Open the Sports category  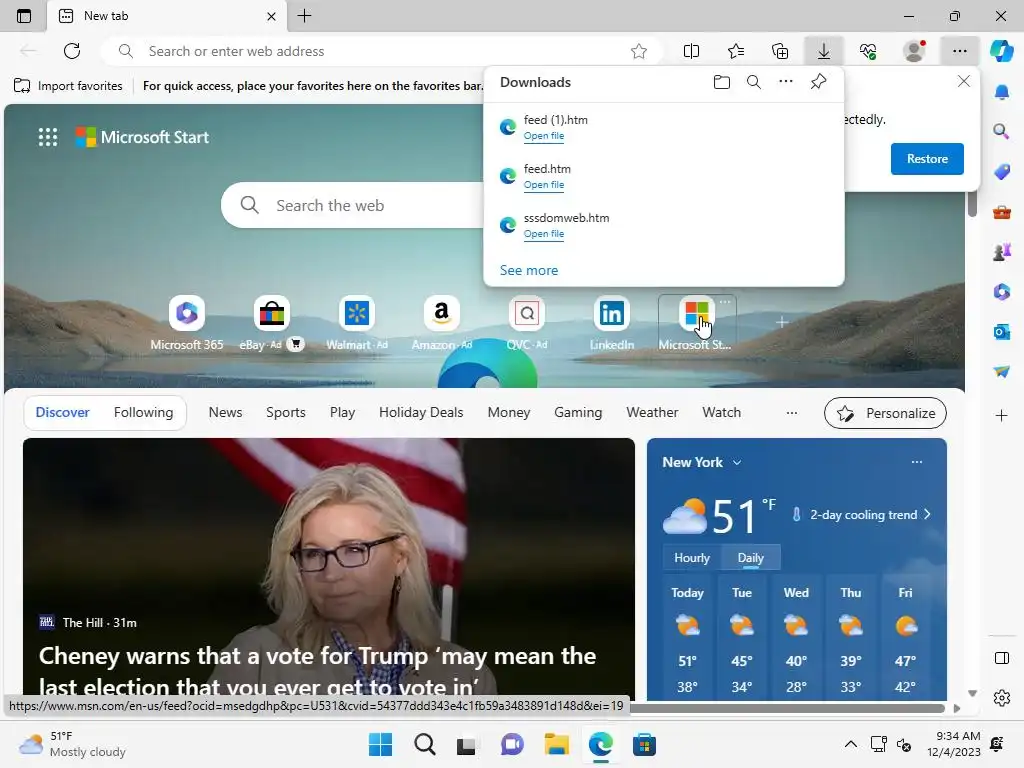coord(285,412)
